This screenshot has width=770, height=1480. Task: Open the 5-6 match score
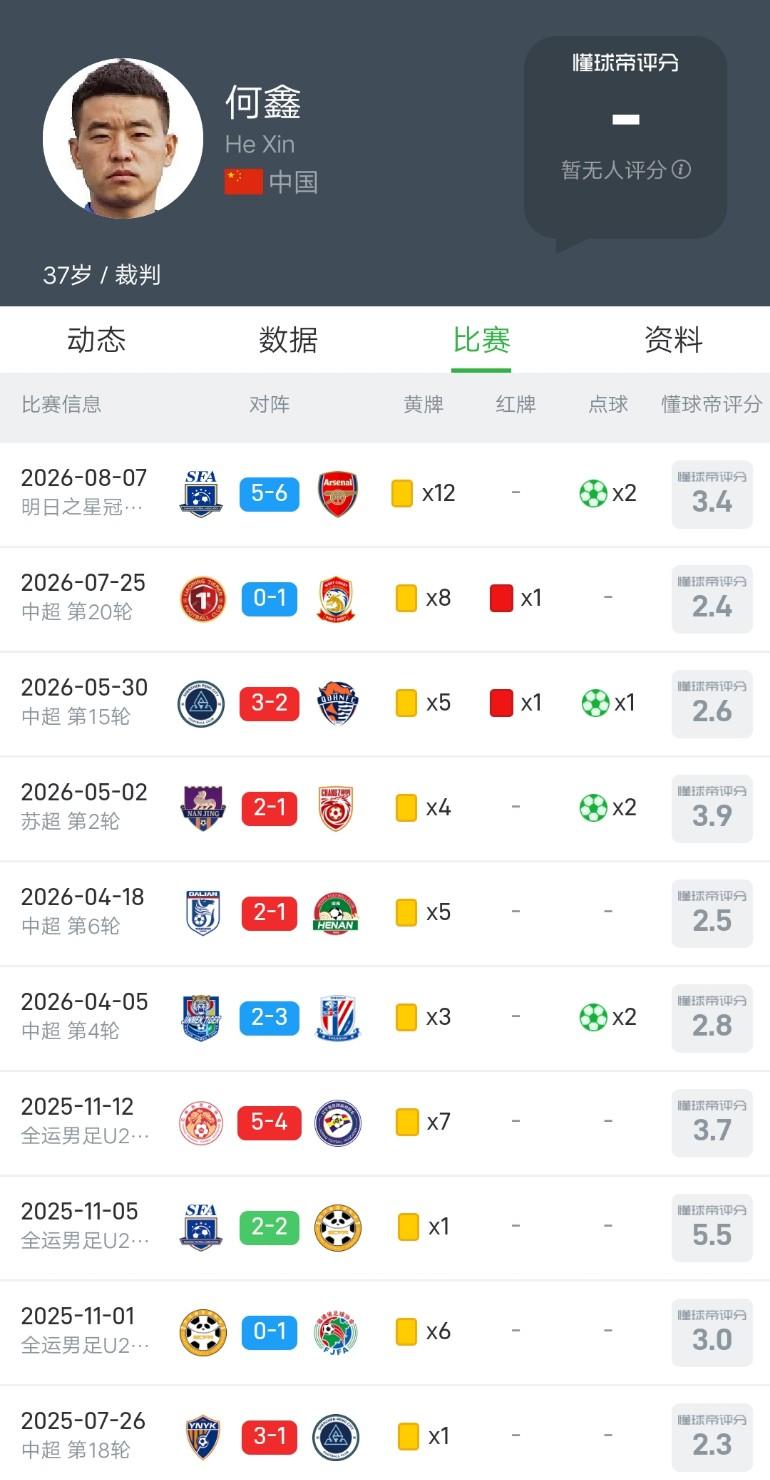click(x=269, y=494)
